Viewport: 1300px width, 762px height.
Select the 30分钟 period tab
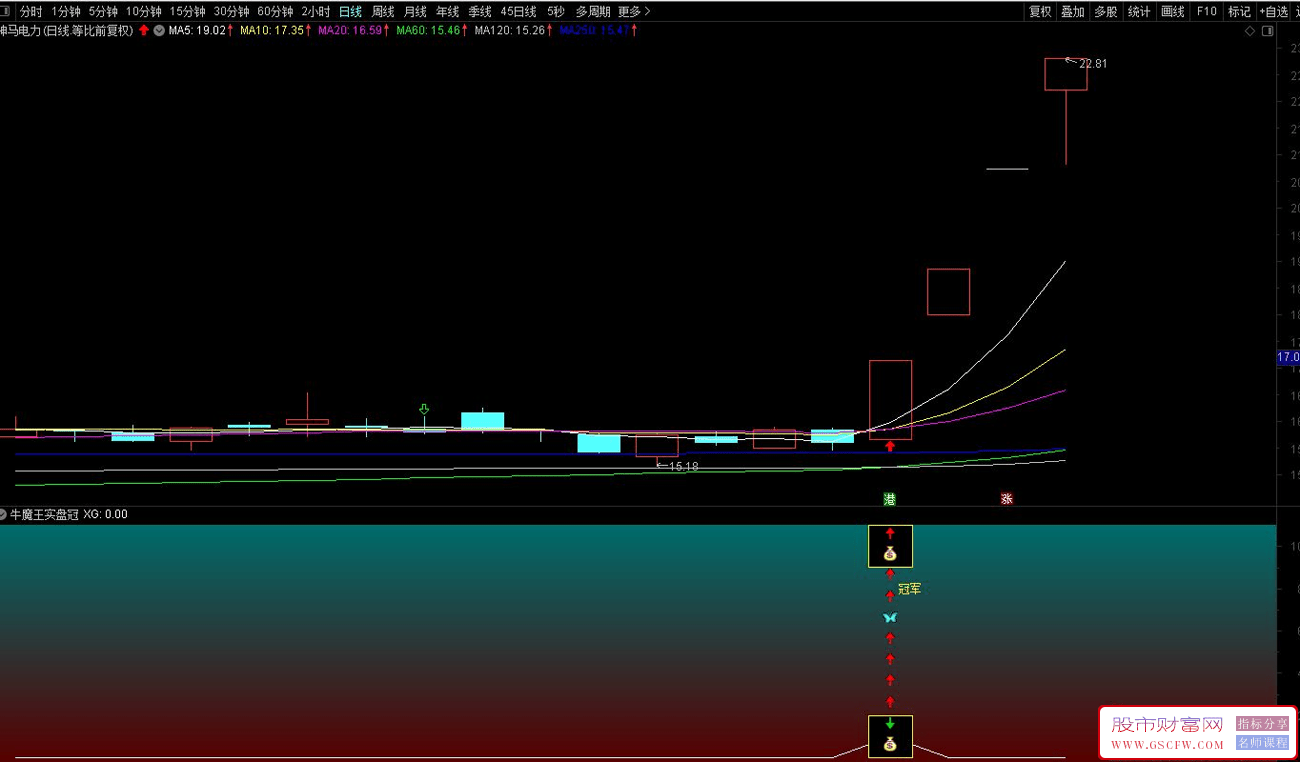coord(232,12)
